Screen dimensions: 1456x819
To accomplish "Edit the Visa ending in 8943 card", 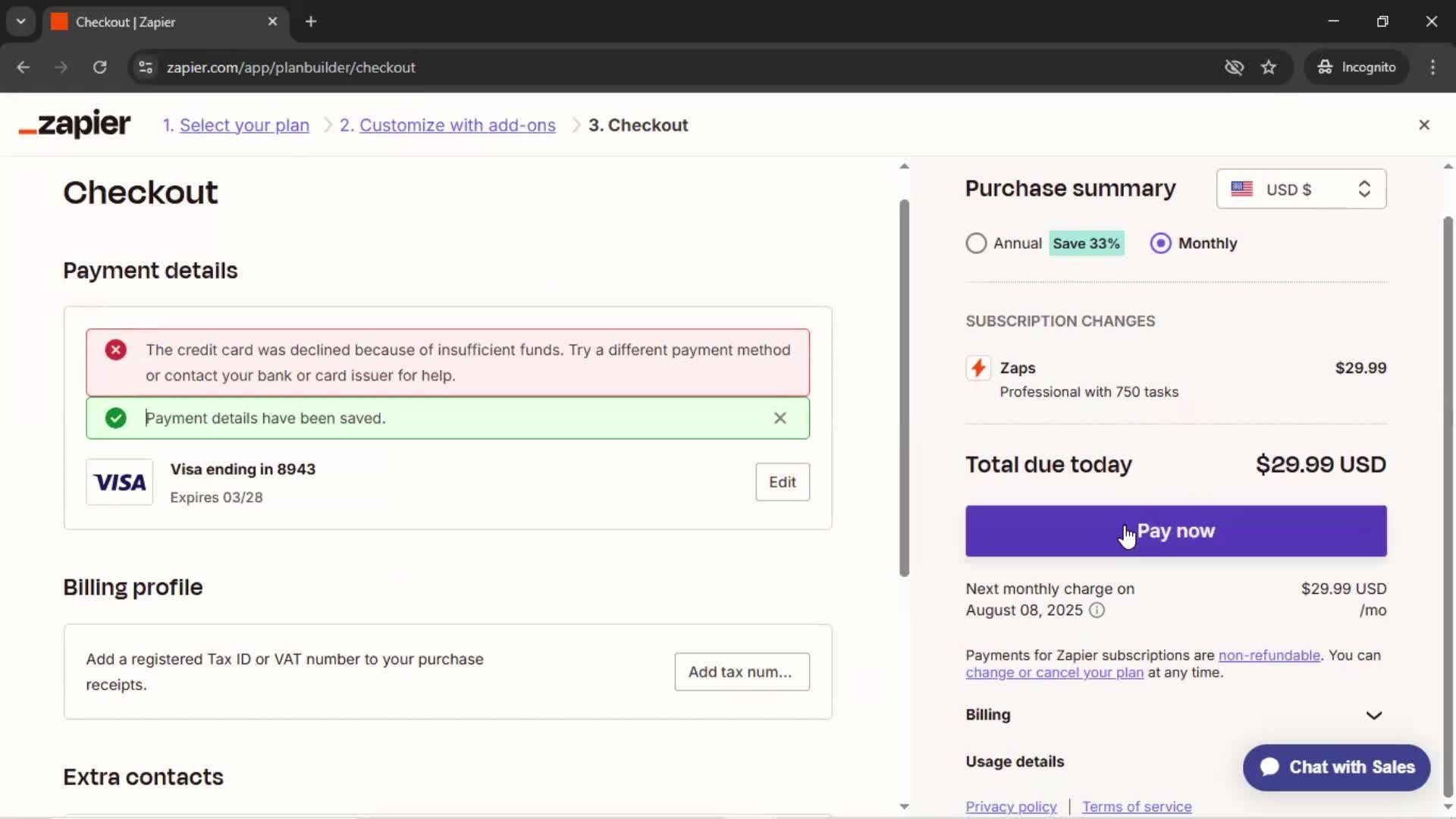I will 782,482.
